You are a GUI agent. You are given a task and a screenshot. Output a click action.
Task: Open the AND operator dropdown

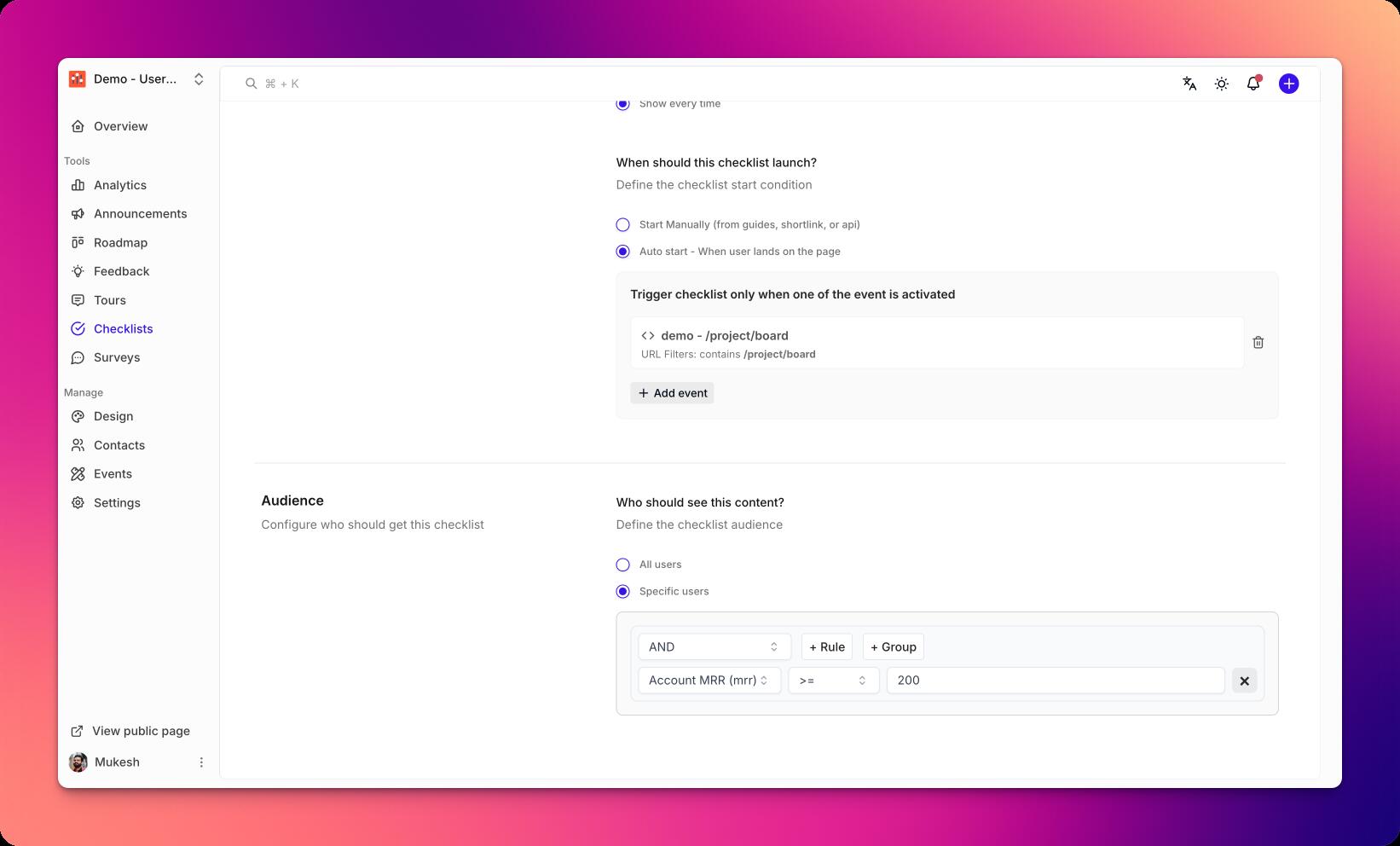714,647
